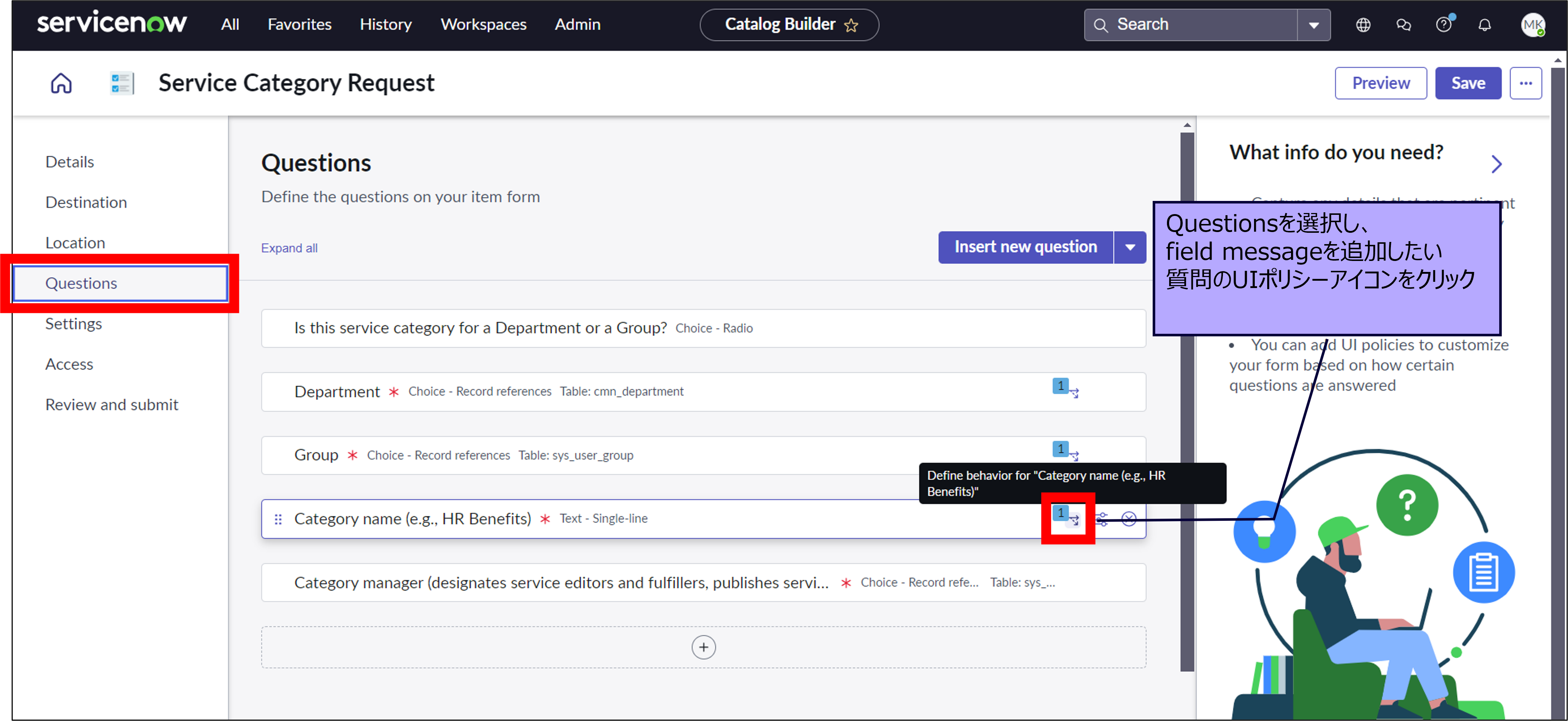Click the home icon beside the title
This screenshot has width=1568, height=721.
coord(61,83)
